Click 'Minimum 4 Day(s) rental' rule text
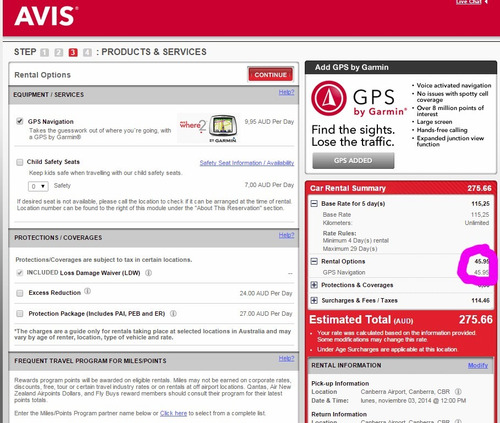Image resolution: width=500 pixels, height=423 pixels. 356,240
